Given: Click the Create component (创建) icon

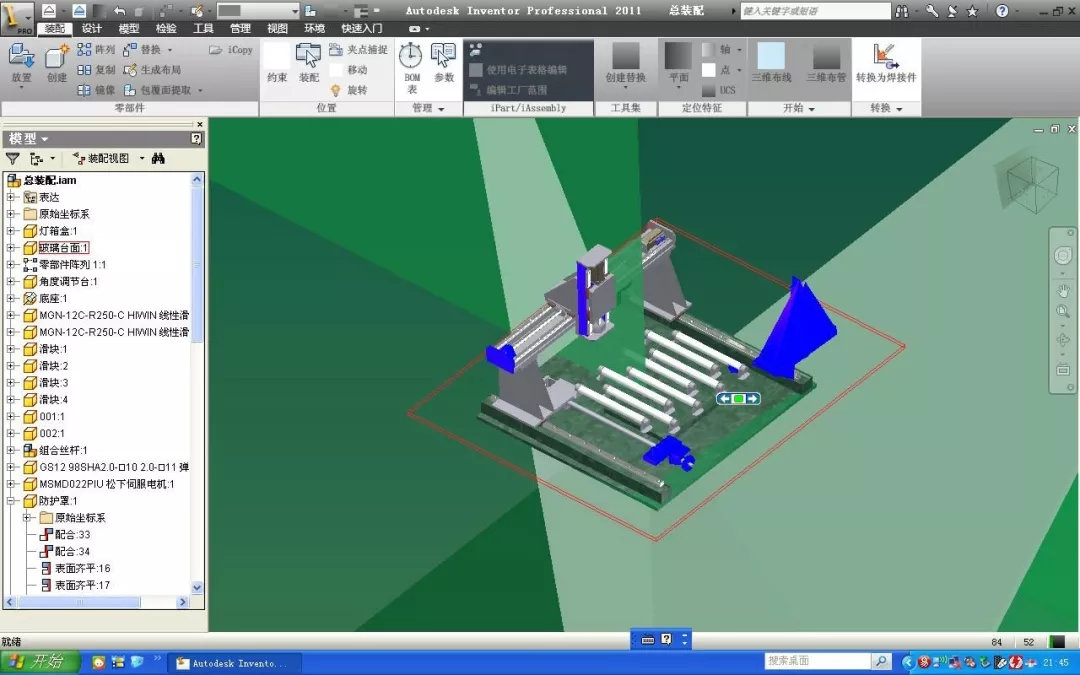Looking at the screenshot, I should point(55,63).
